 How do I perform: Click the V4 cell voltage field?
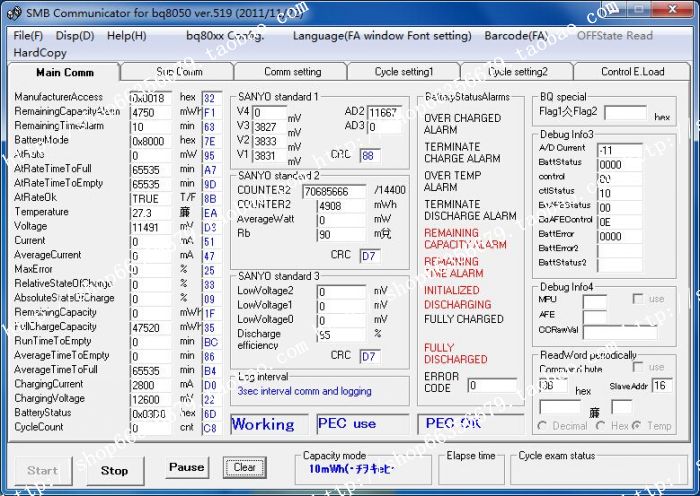[x=270, y=113]
